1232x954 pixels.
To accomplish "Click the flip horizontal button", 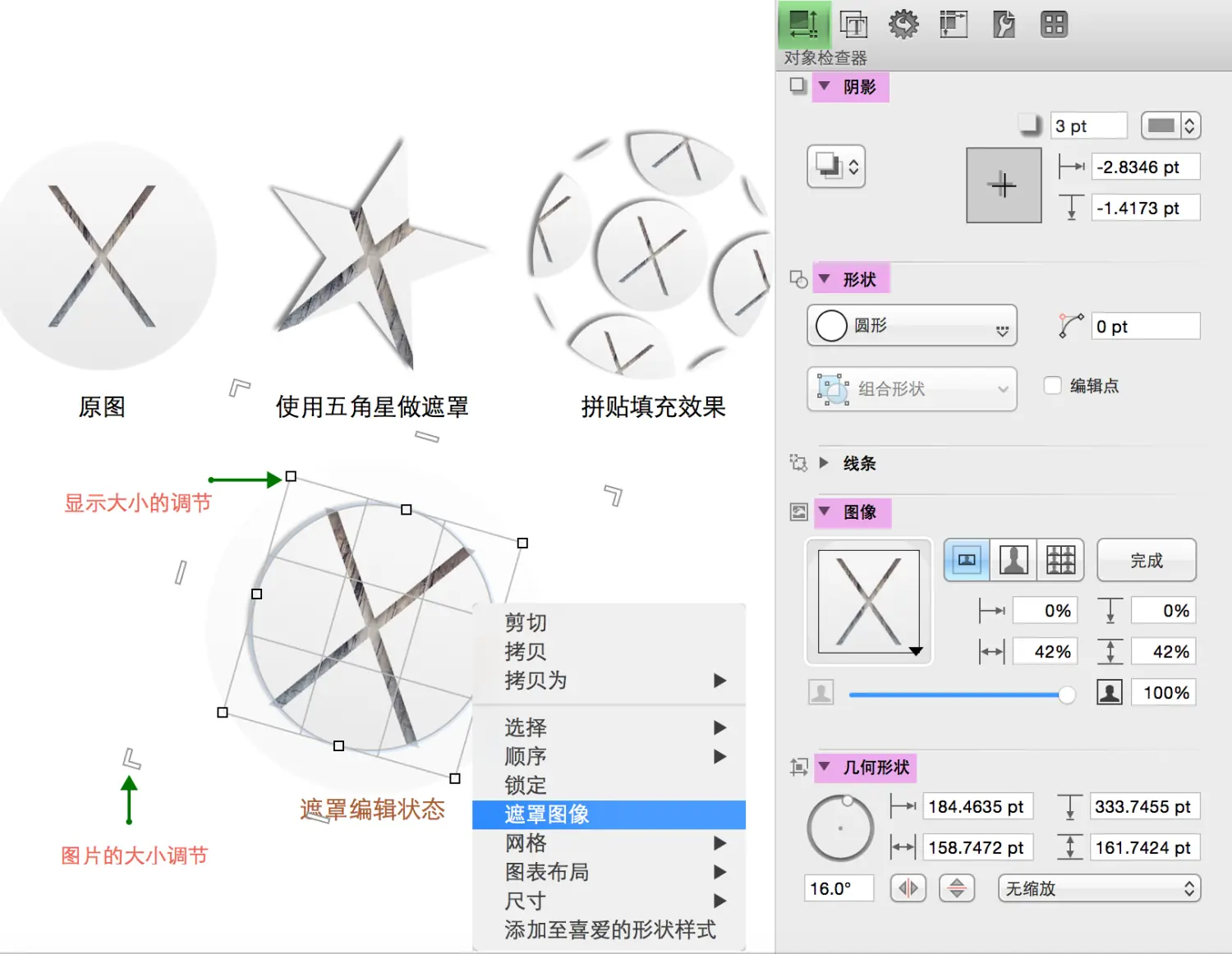I will [908, 888].
